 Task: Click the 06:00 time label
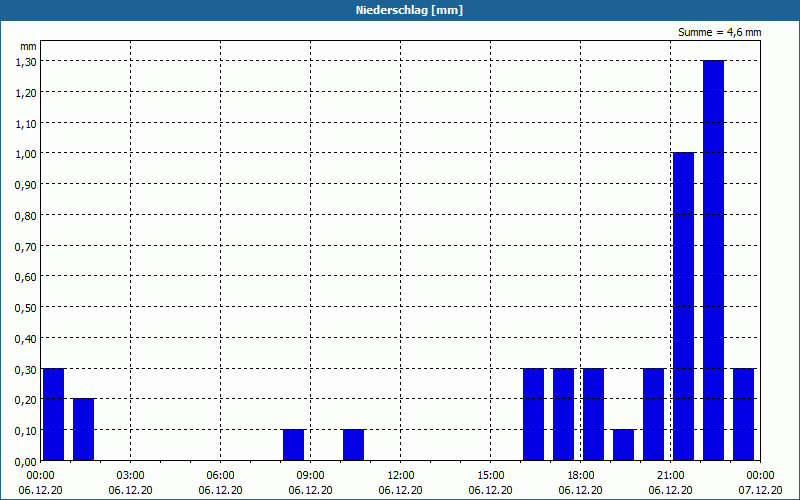click(220, 476)
